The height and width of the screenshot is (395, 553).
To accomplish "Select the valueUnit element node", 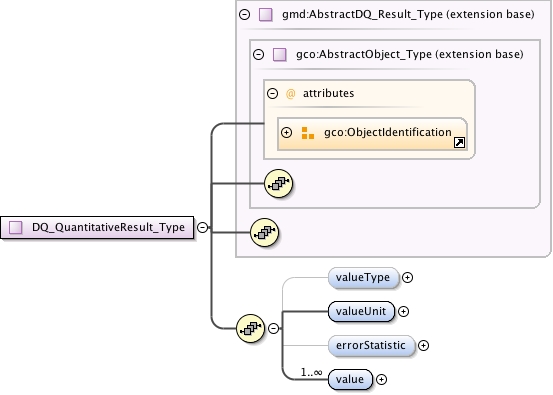I will (x=361, y=311).
